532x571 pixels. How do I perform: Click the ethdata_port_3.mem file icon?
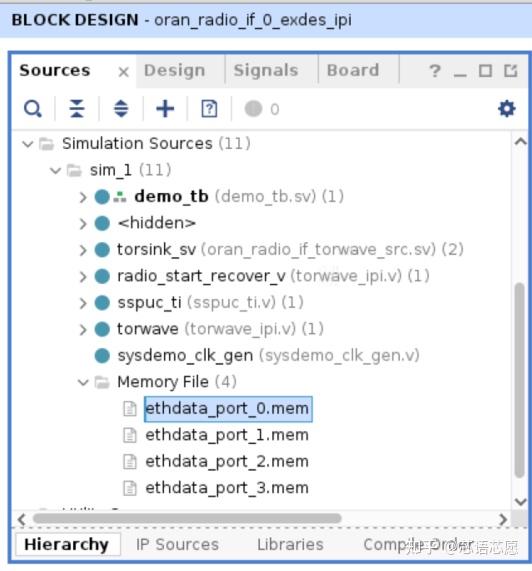[x=130, y=488]
